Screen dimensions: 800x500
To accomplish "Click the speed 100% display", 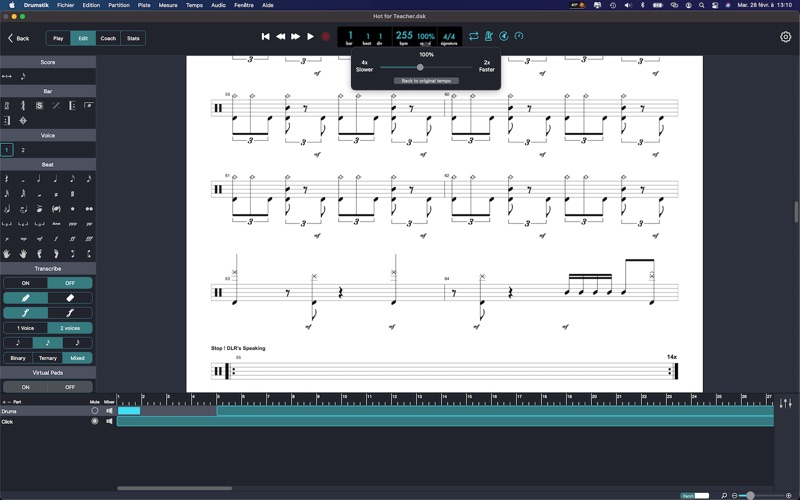I will (x=426, y=37).
